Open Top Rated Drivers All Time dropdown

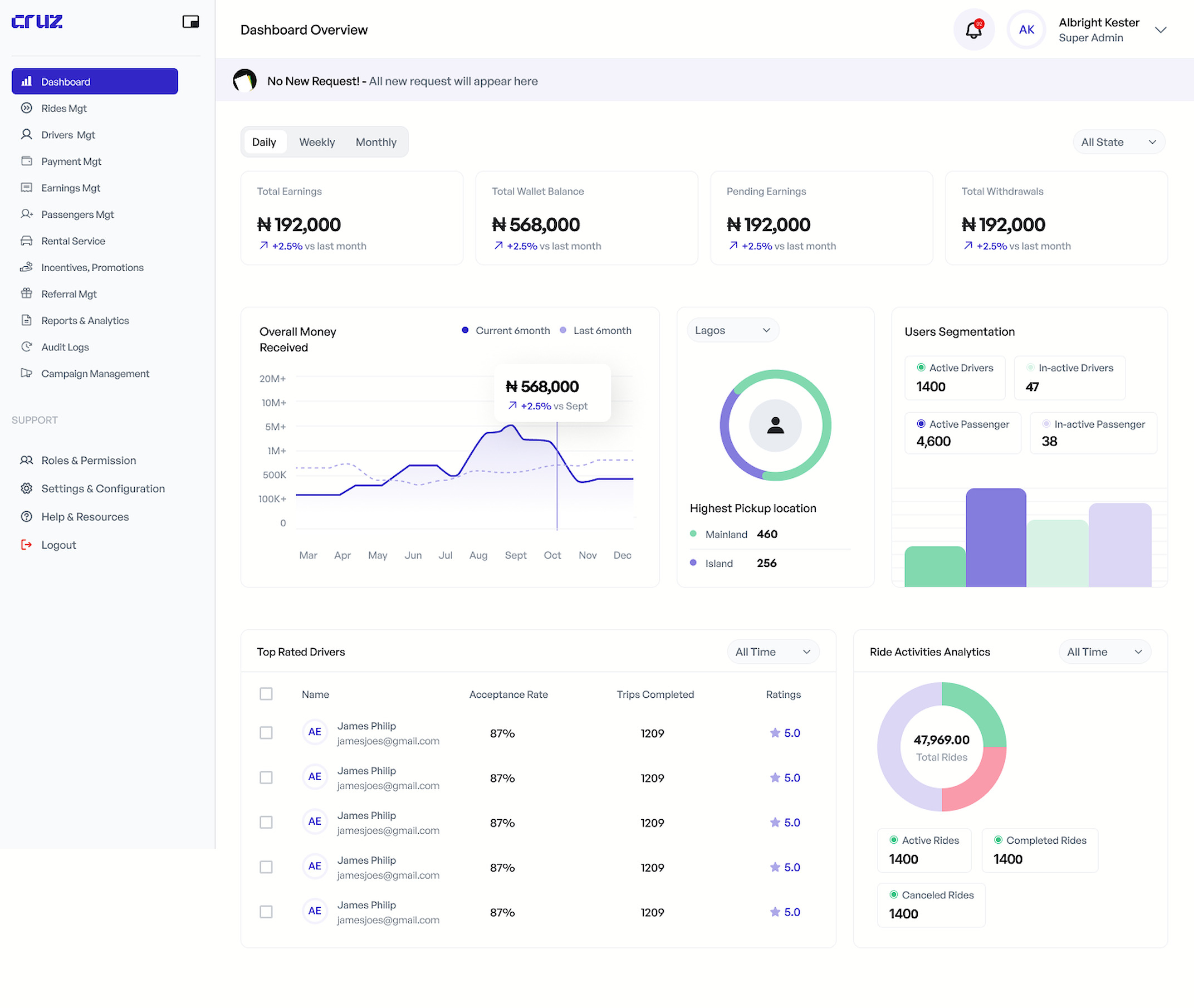(x=773, y=652)
